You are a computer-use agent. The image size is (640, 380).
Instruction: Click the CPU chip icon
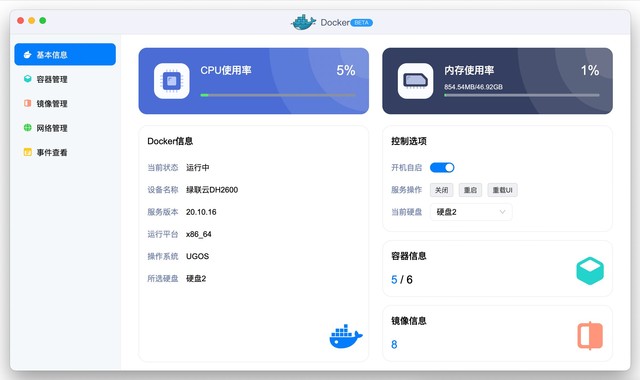click(x=171, y=81)
